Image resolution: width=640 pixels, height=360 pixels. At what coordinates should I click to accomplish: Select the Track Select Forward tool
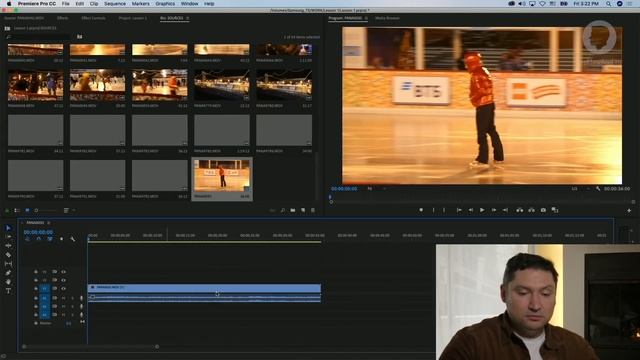8,237
